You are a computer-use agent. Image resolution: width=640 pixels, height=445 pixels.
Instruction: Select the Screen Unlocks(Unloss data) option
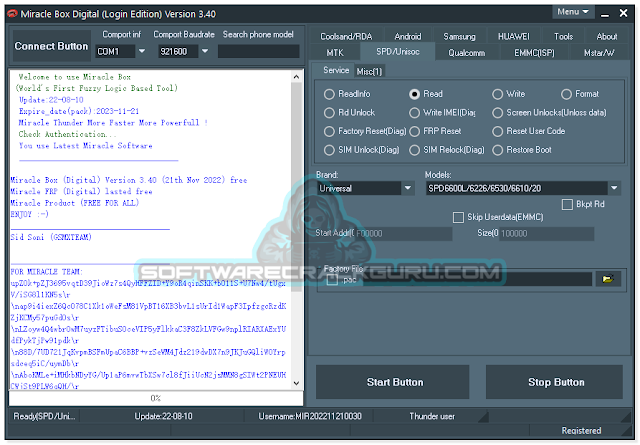498,113
